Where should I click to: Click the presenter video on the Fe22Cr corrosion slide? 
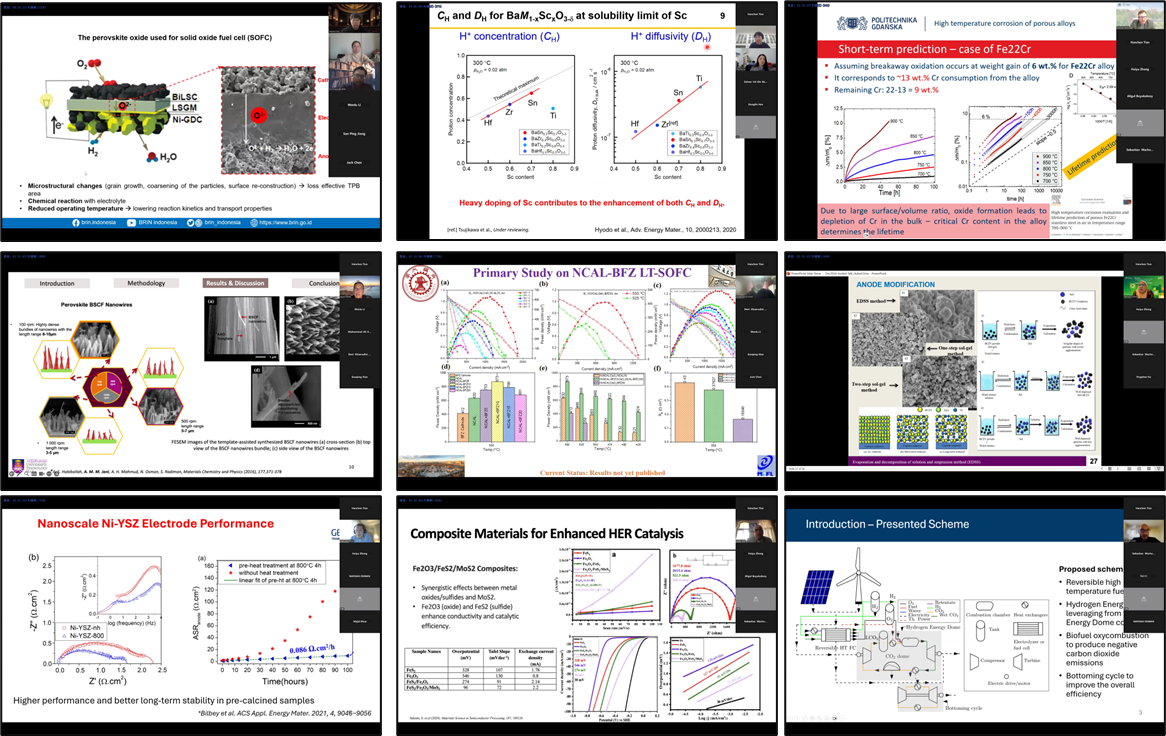1140,22
